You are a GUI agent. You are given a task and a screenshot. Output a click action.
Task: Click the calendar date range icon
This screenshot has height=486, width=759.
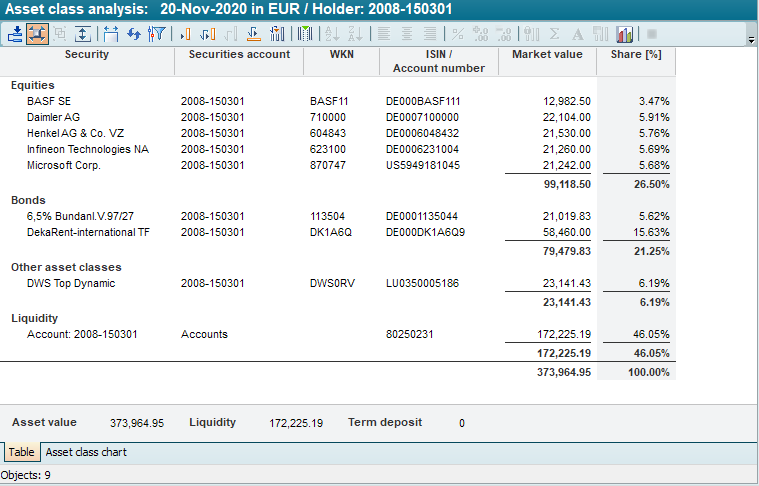110,34
